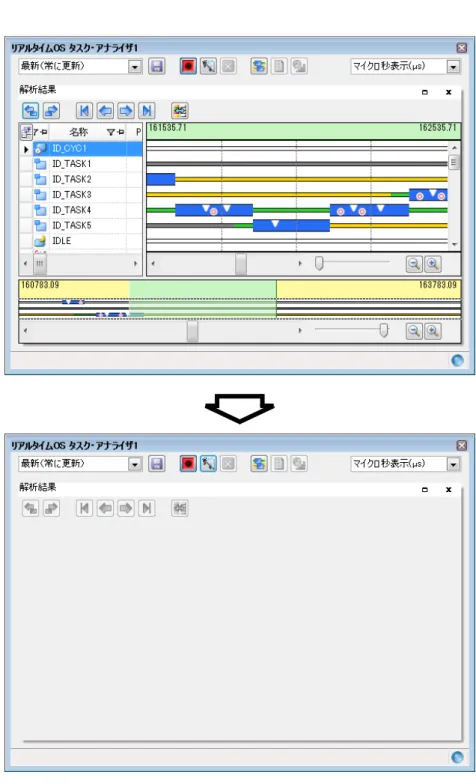This screenshot has width=476, height=784.
Task: Click the overview timeline zoom slider handle
Action: 384,330
